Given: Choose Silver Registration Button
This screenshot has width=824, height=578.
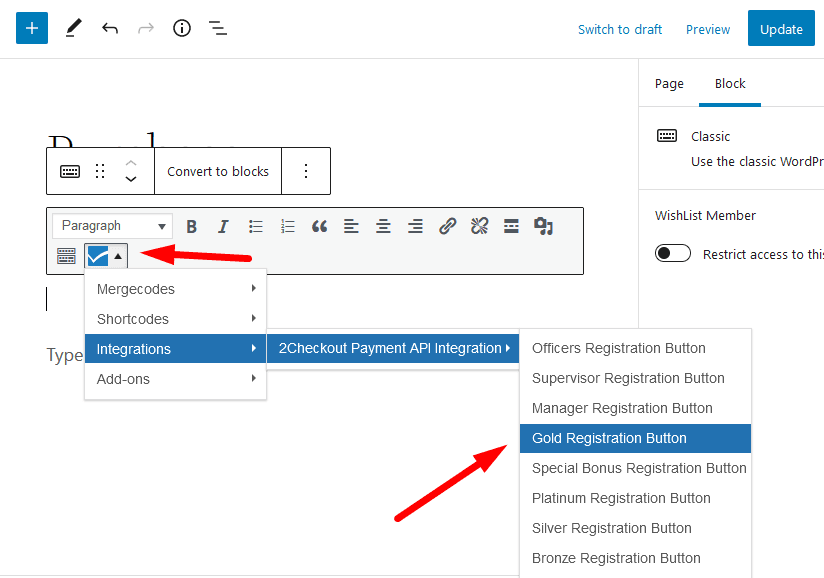Looking at the screenshot, I should tap(635, 528).
